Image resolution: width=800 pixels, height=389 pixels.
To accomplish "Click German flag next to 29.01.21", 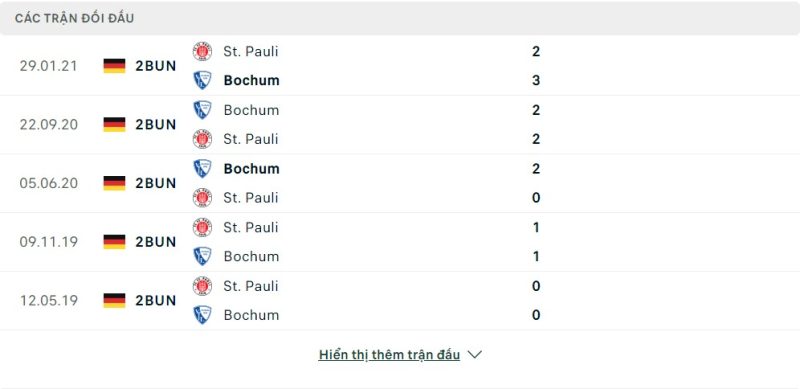I will [114, 66].
